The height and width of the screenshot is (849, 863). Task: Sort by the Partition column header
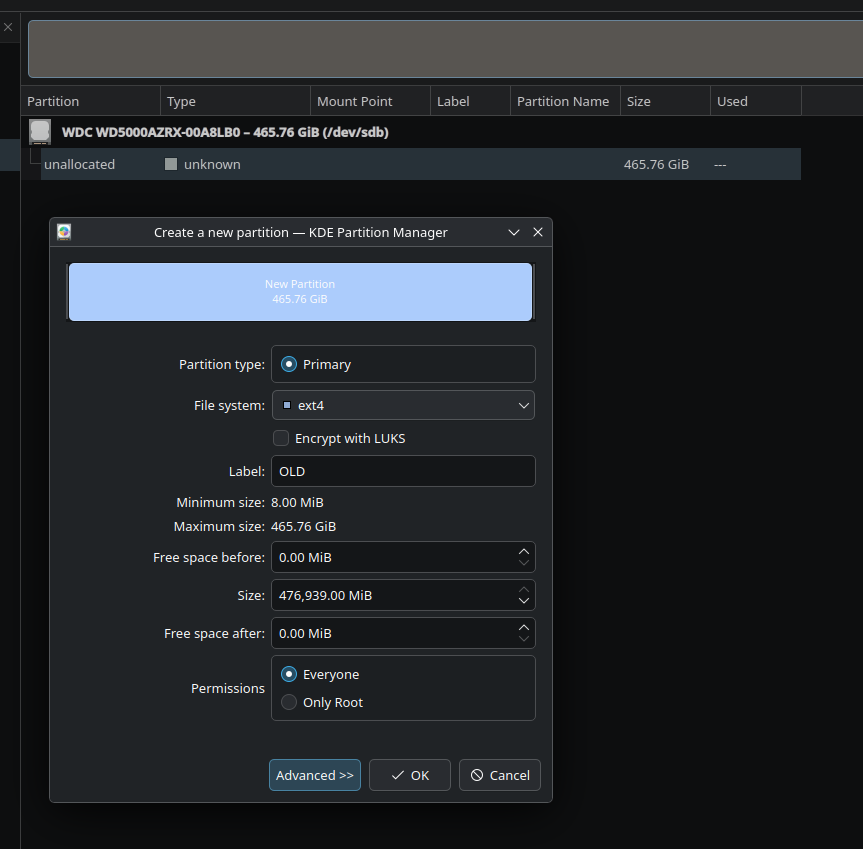pos(91,101)
